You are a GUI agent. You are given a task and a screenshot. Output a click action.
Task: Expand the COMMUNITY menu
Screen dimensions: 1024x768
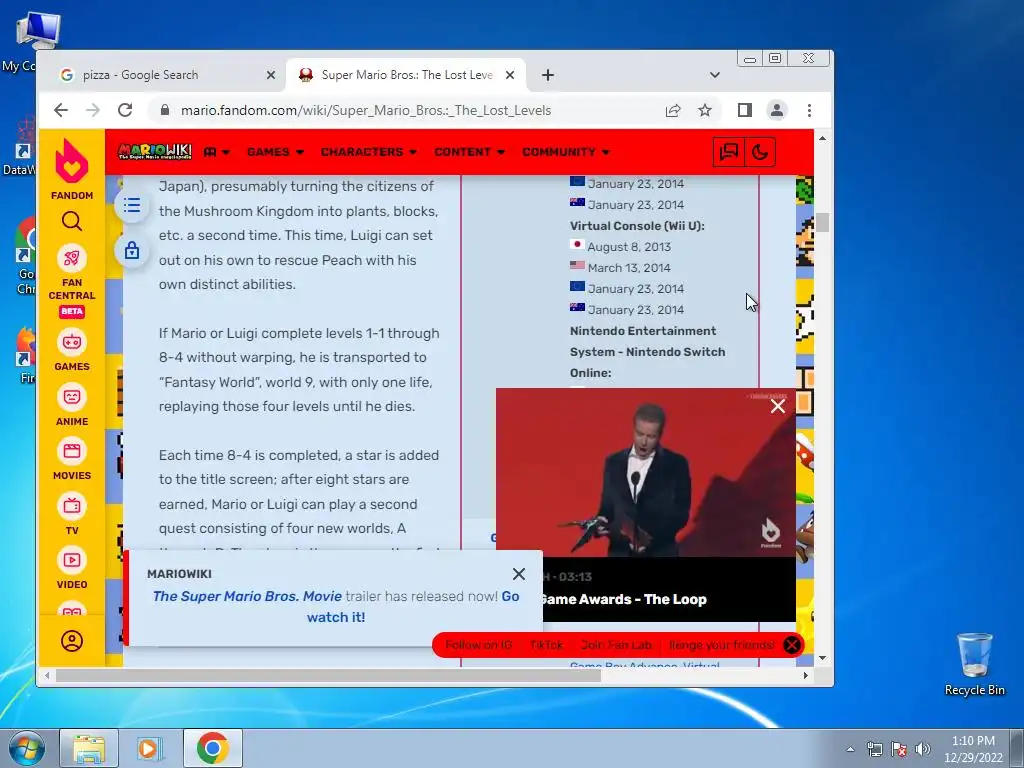click(x=566, y=152)
